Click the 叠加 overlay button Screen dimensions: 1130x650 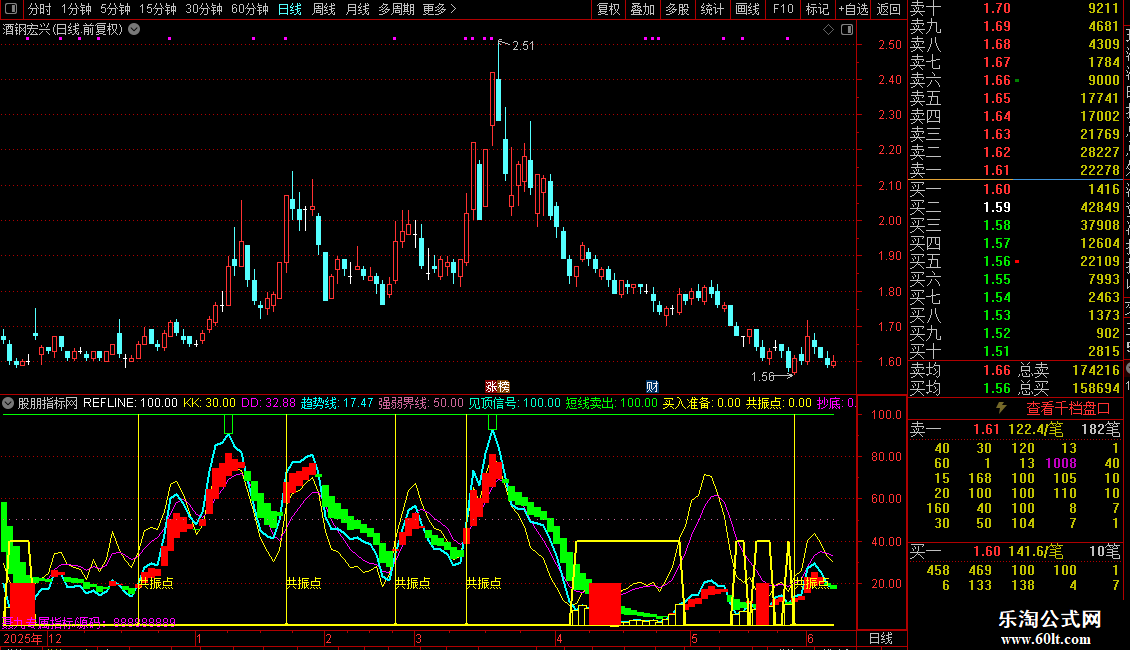point(643,9)
